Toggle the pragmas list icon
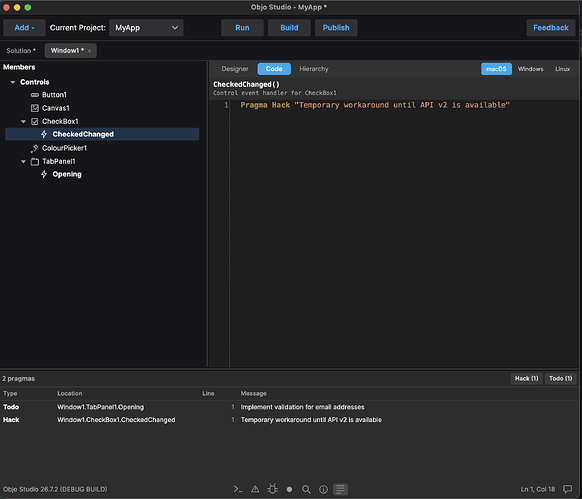 [340, 489]
